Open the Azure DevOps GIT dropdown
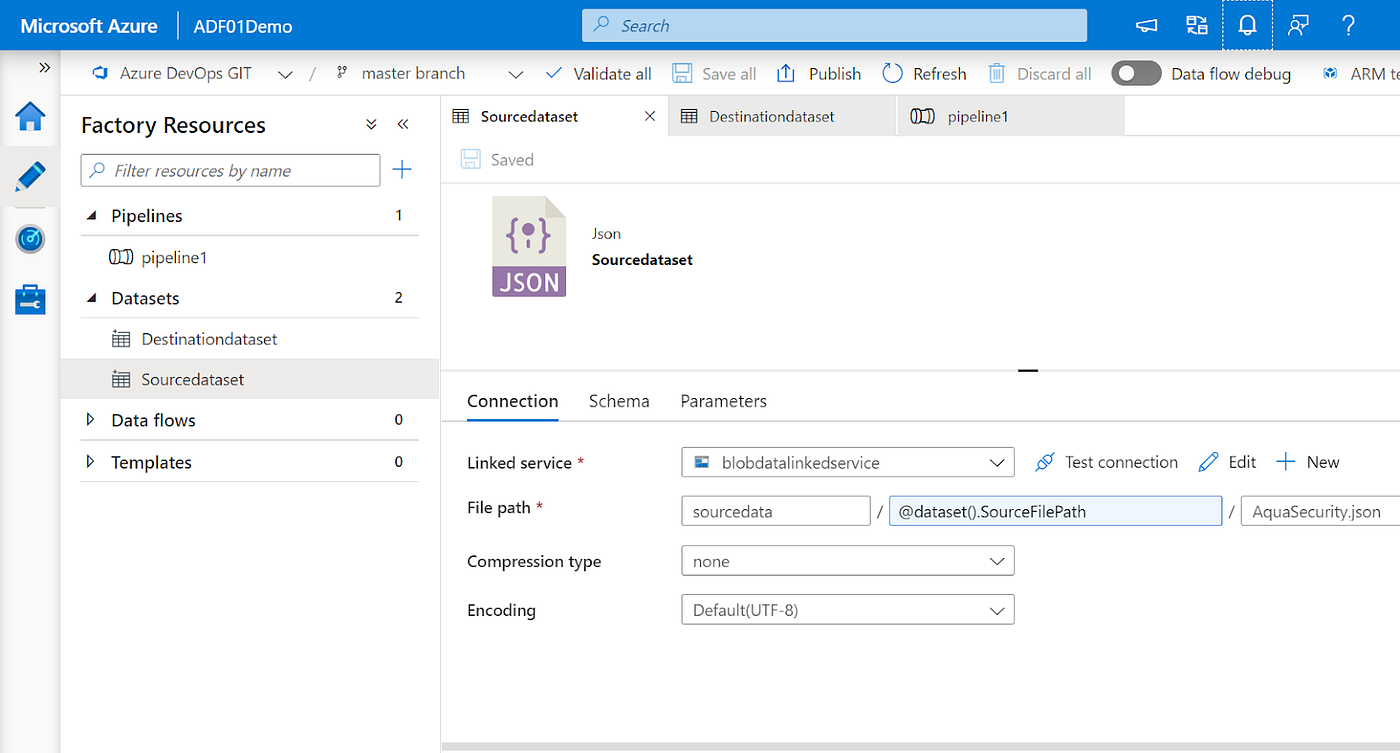This screenshot has height=753, width=1400. (x=192, y=73)
